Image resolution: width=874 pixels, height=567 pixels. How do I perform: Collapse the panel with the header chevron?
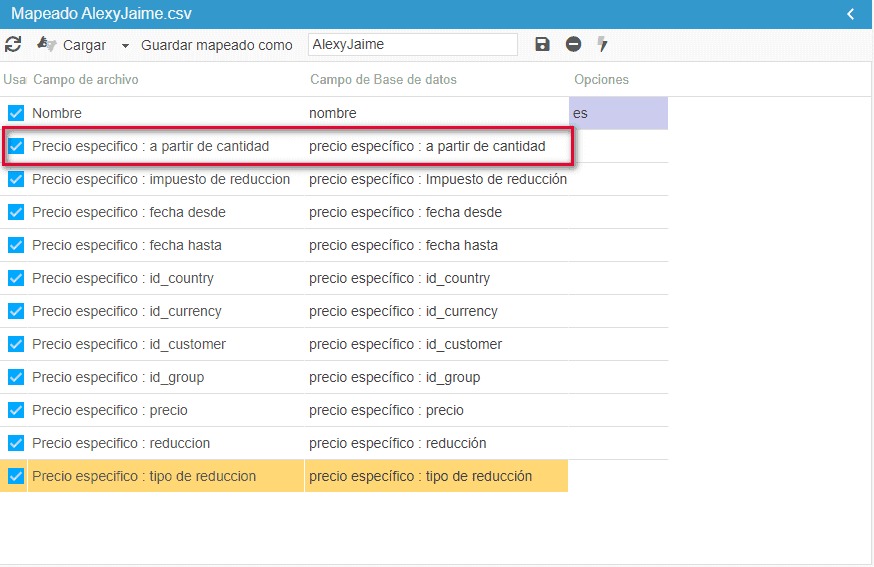(851, 14)
